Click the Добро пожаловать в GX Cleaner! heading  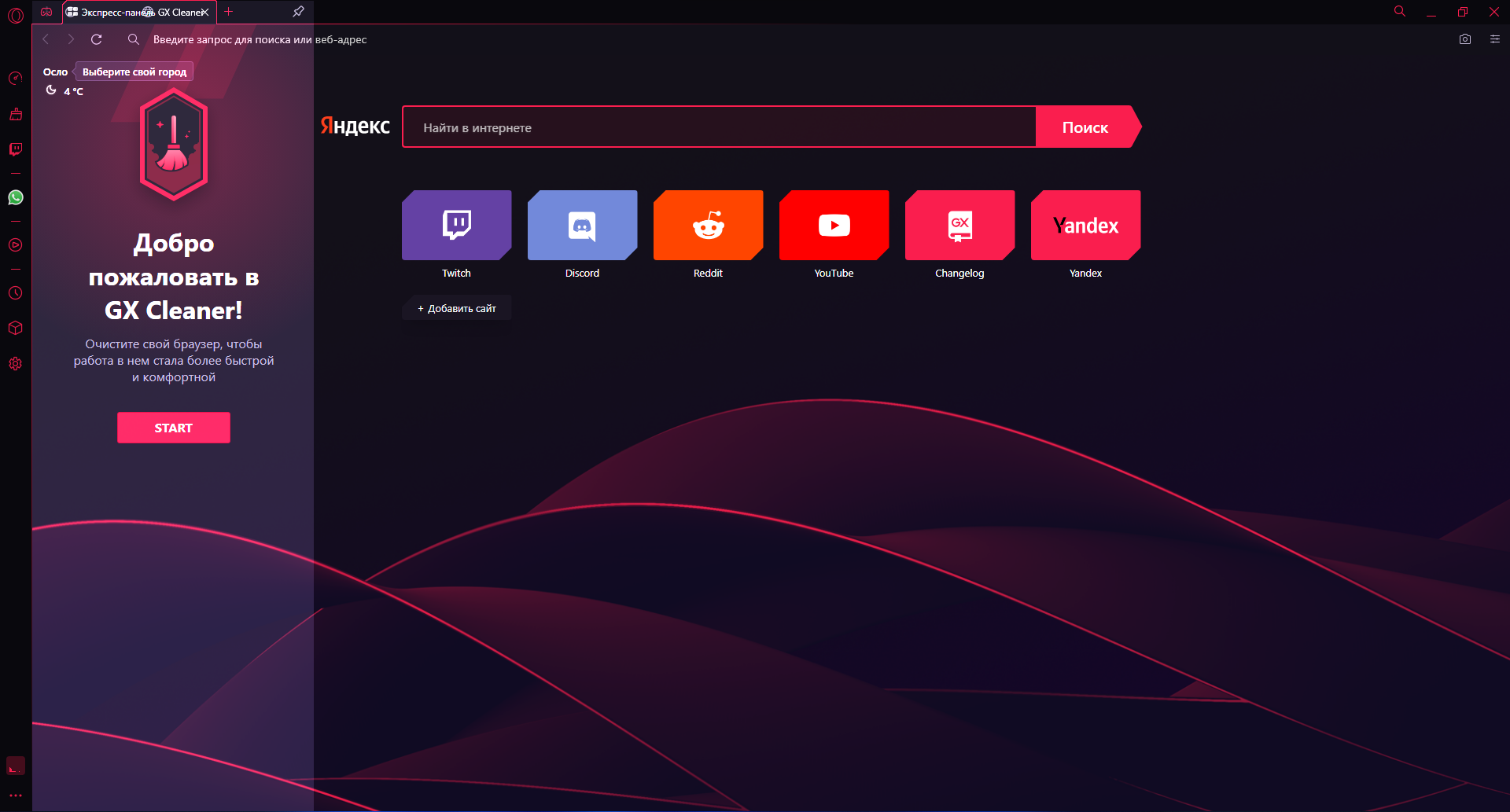tap(174, 277)
